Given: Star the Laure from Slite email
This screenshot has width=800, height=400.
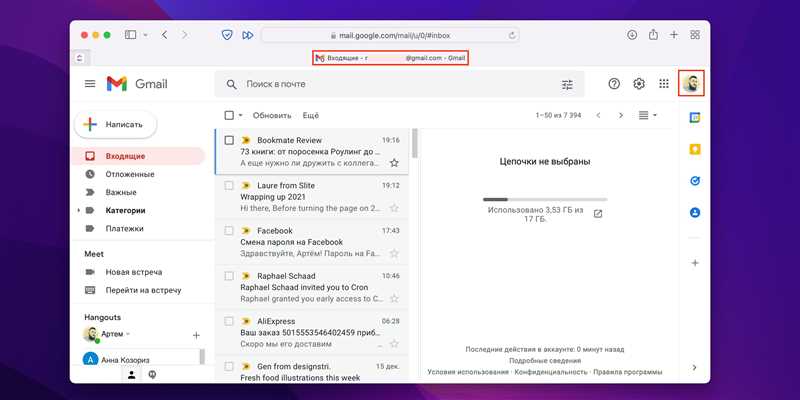Looking at the screenshot, I should [x=394, y=208].
